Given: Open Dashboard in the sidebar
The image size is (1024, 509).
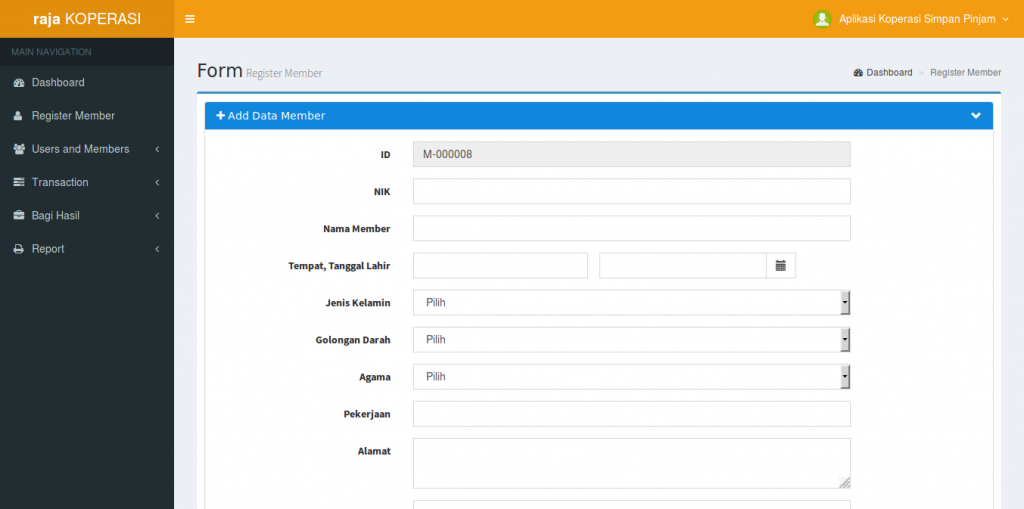Looking at the screenshot, I should point(87,83).
